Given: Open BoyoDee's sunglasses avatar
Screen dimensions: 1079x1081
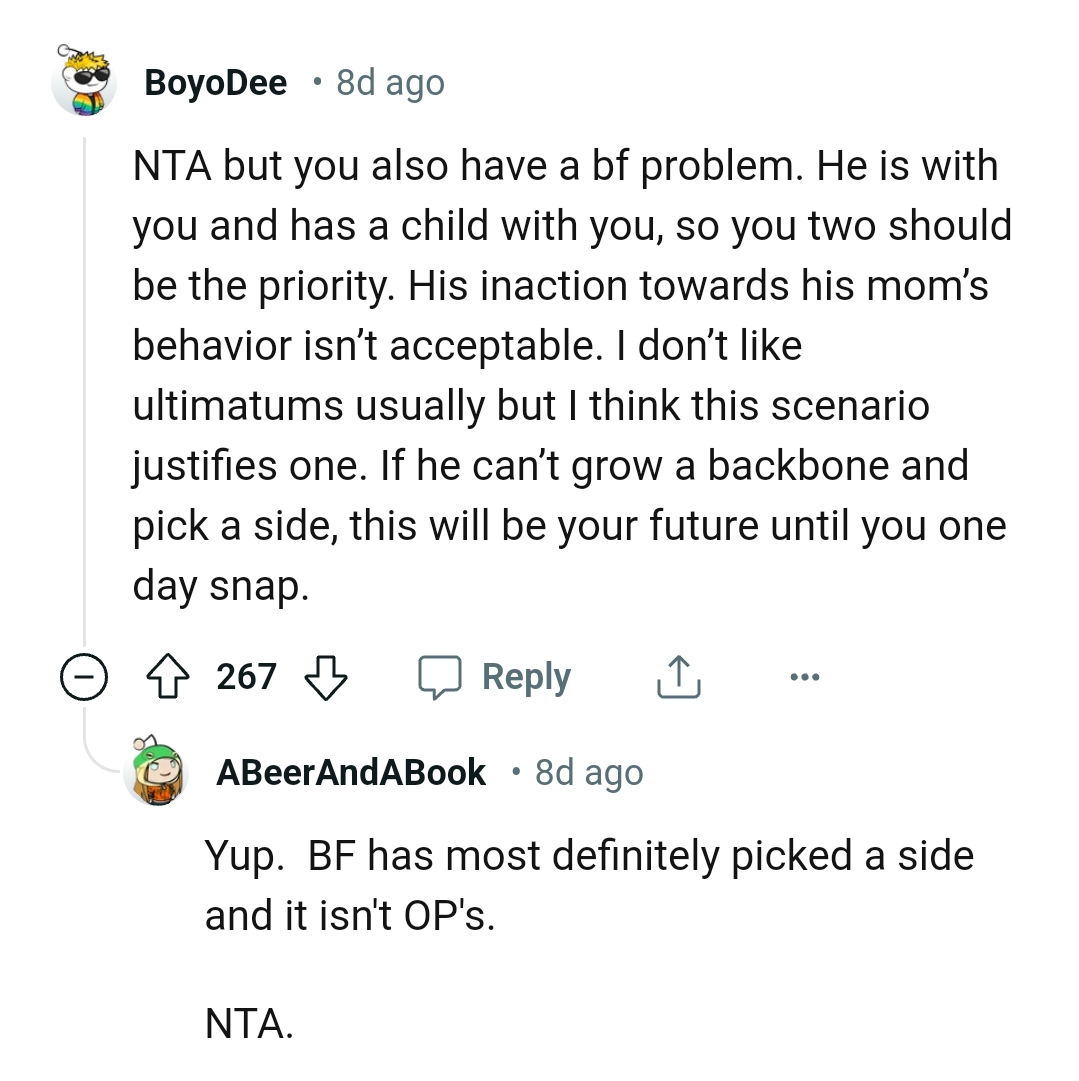Looking at the screenshot, I should pos(83,80).
